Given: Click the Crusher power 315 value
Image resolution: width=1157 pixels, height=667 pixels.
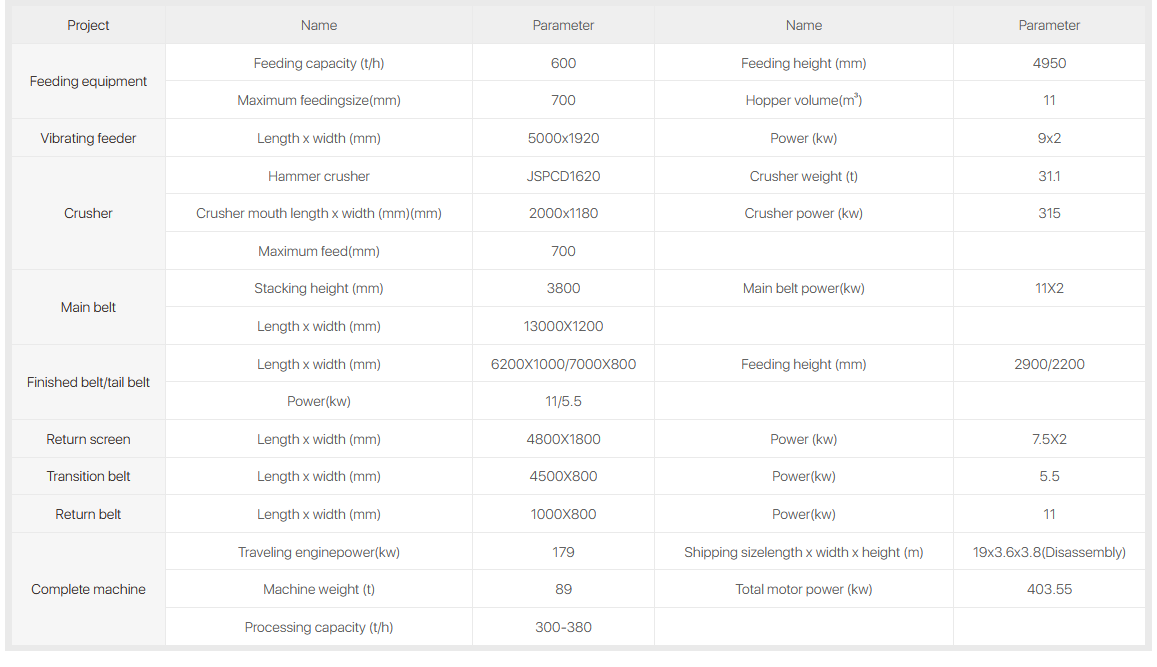Looking at the screenshot, I should click(x=1049, y=213).
